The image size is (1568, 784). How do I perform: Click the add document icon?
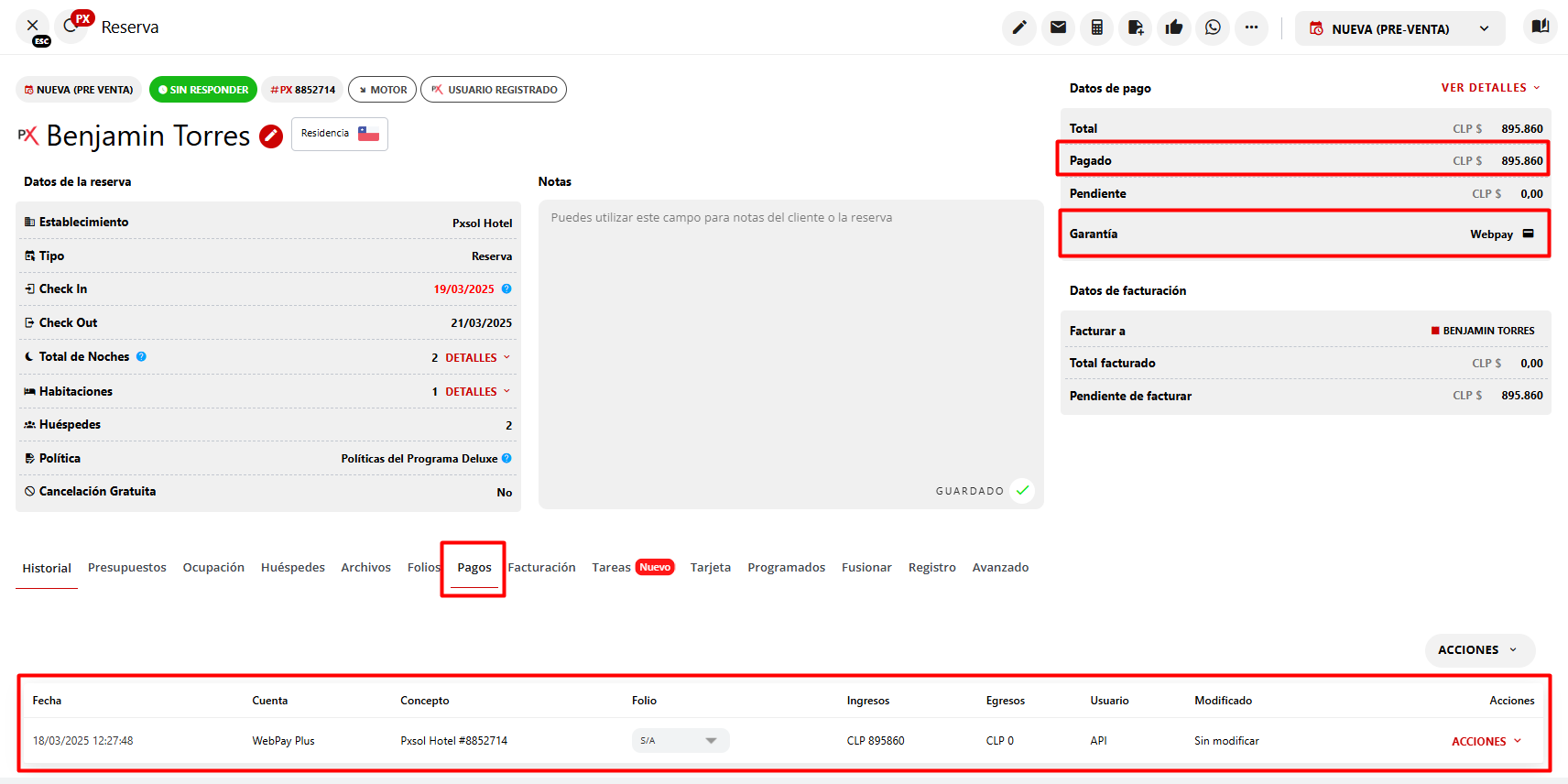pos(1136,27)
